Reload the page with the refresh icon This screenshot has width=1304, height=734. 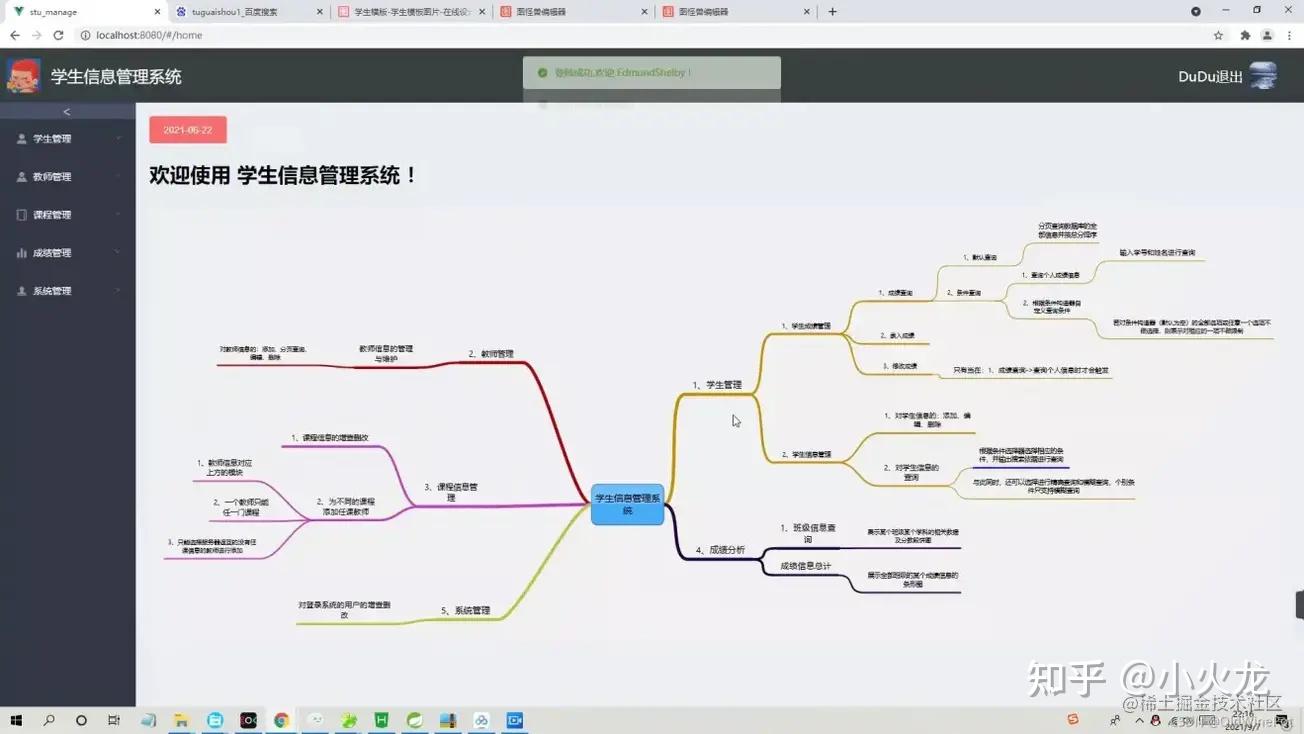(59, 34)
